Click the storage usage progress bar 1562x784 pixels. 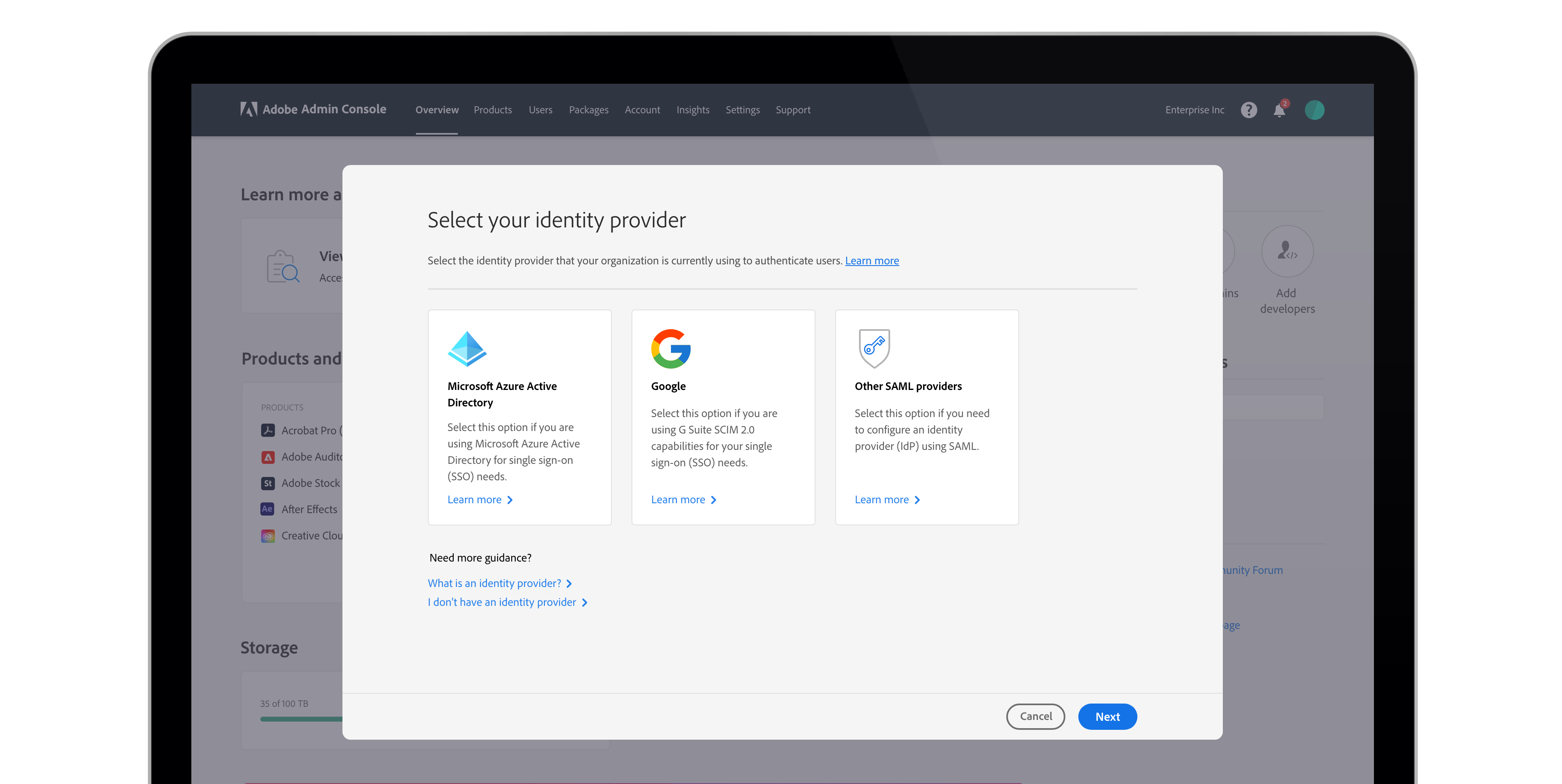[x=301, y=719]
